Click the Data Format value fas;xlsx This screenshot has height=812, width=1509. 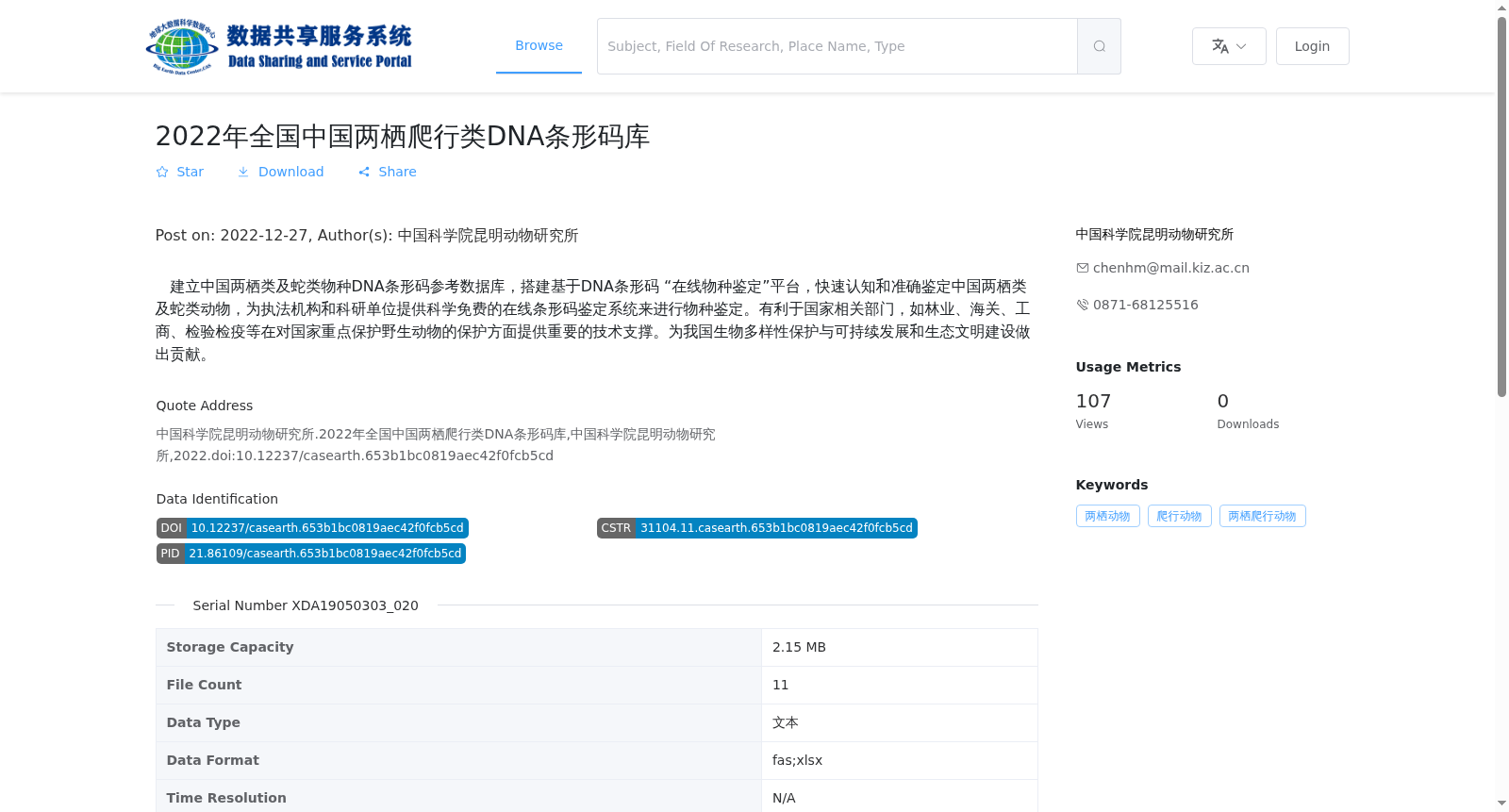tap(797, 760)
